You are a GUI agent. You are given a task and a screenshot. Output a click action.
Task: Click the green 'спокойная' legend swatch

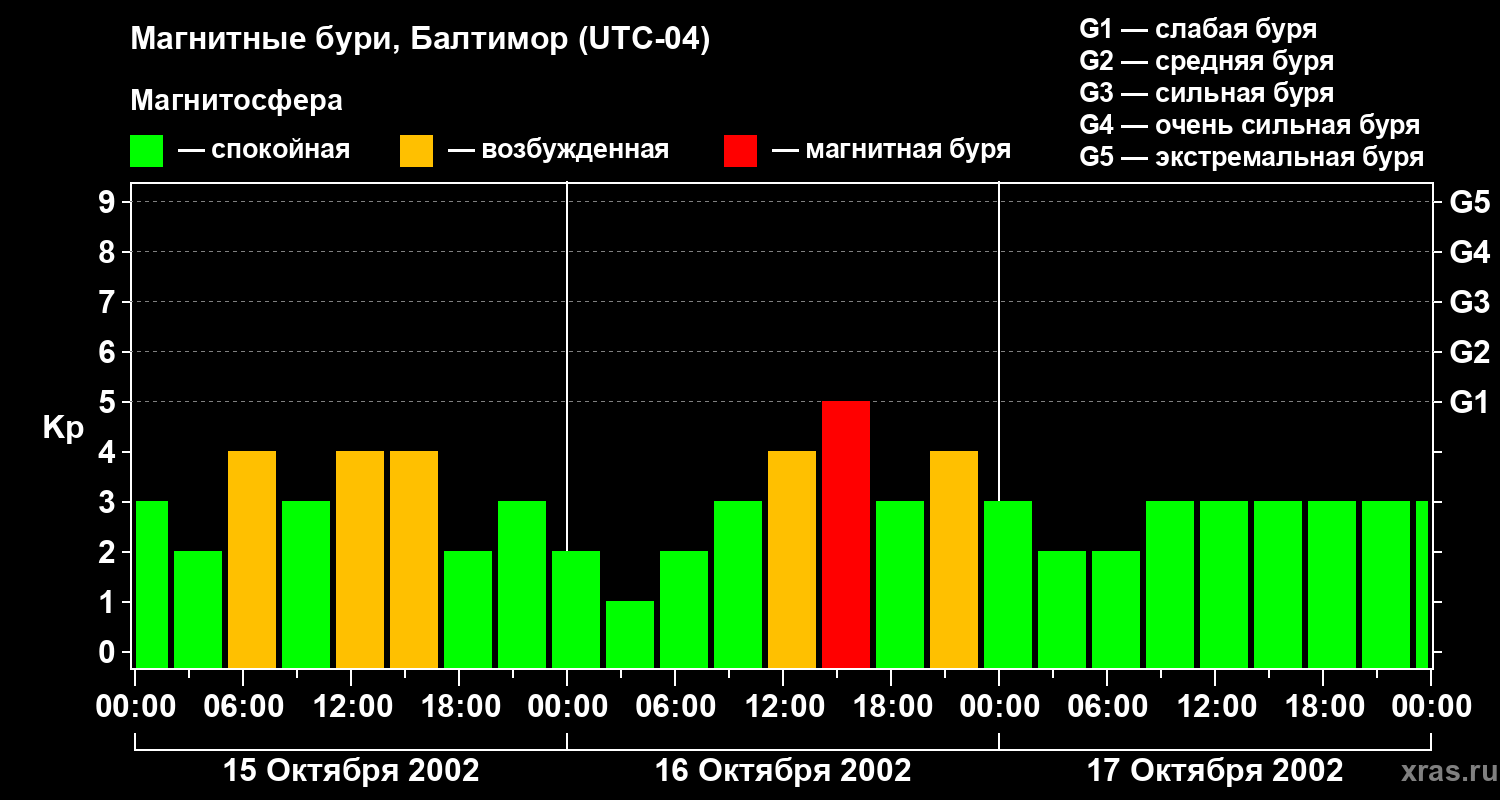pos(146,151)
